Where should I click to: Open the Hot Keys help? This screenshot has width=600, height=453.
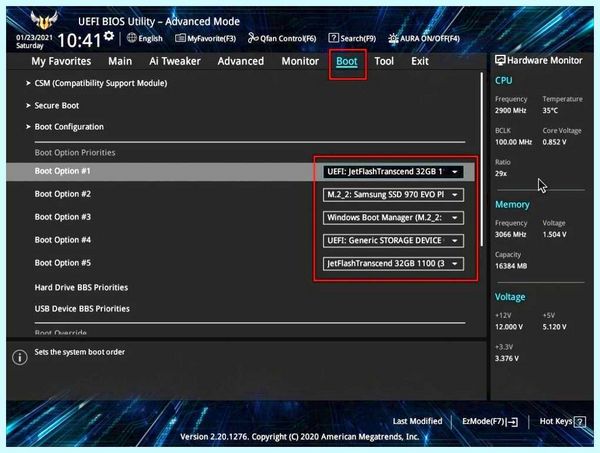(x=562, y=422)
